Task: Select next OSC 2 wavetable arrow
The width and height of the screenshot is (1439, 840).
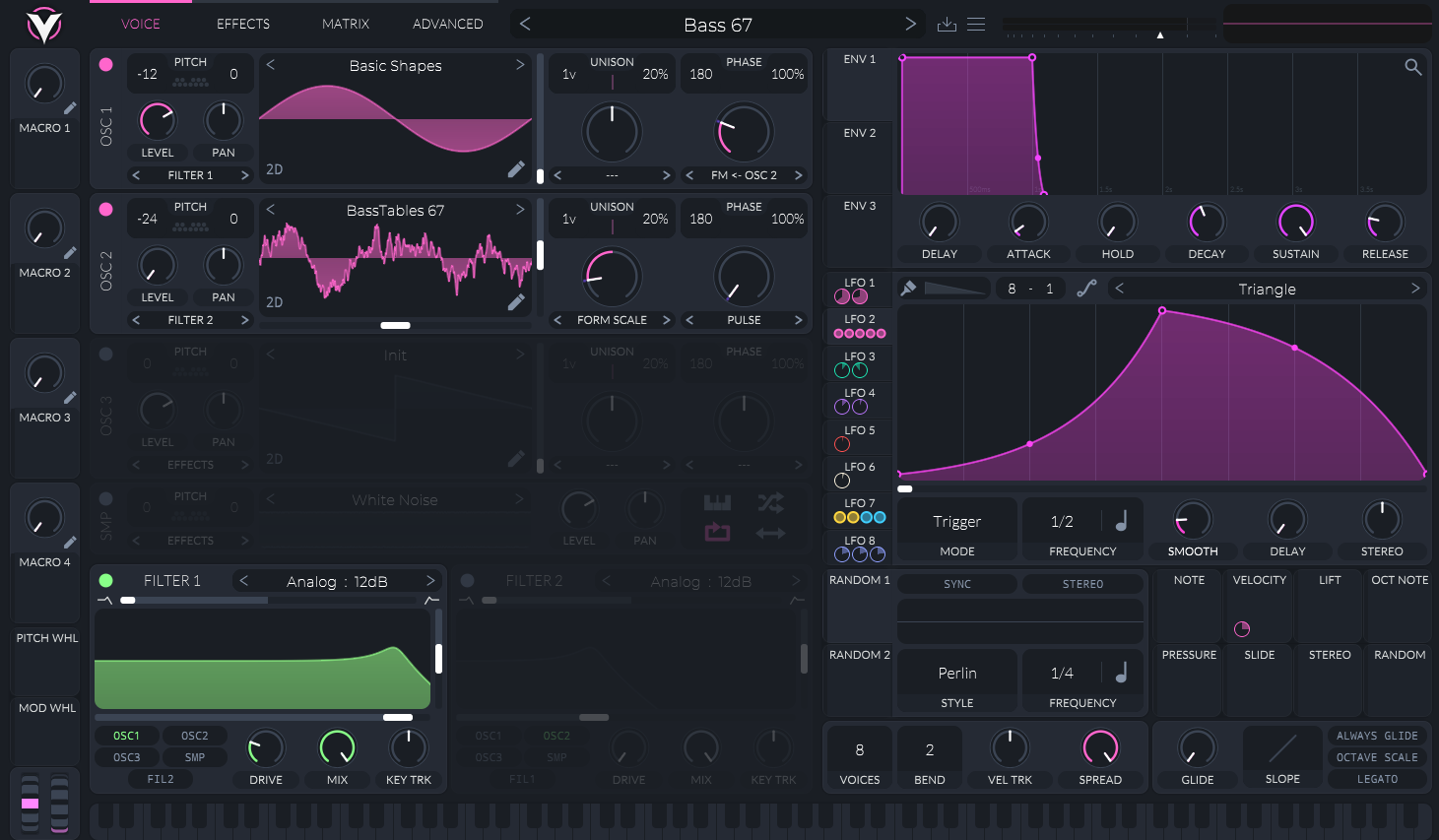Action: pyautogui.click(x=520, y=210)
